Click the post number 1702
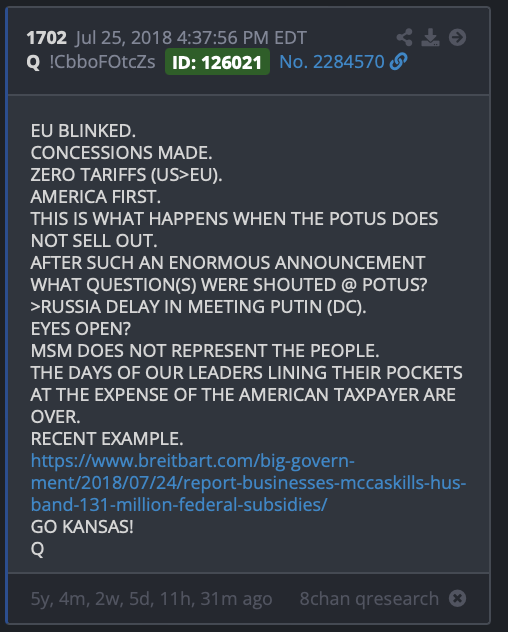Image resolution: width=508 pixels, height=632 pixels. coord(46,38)
